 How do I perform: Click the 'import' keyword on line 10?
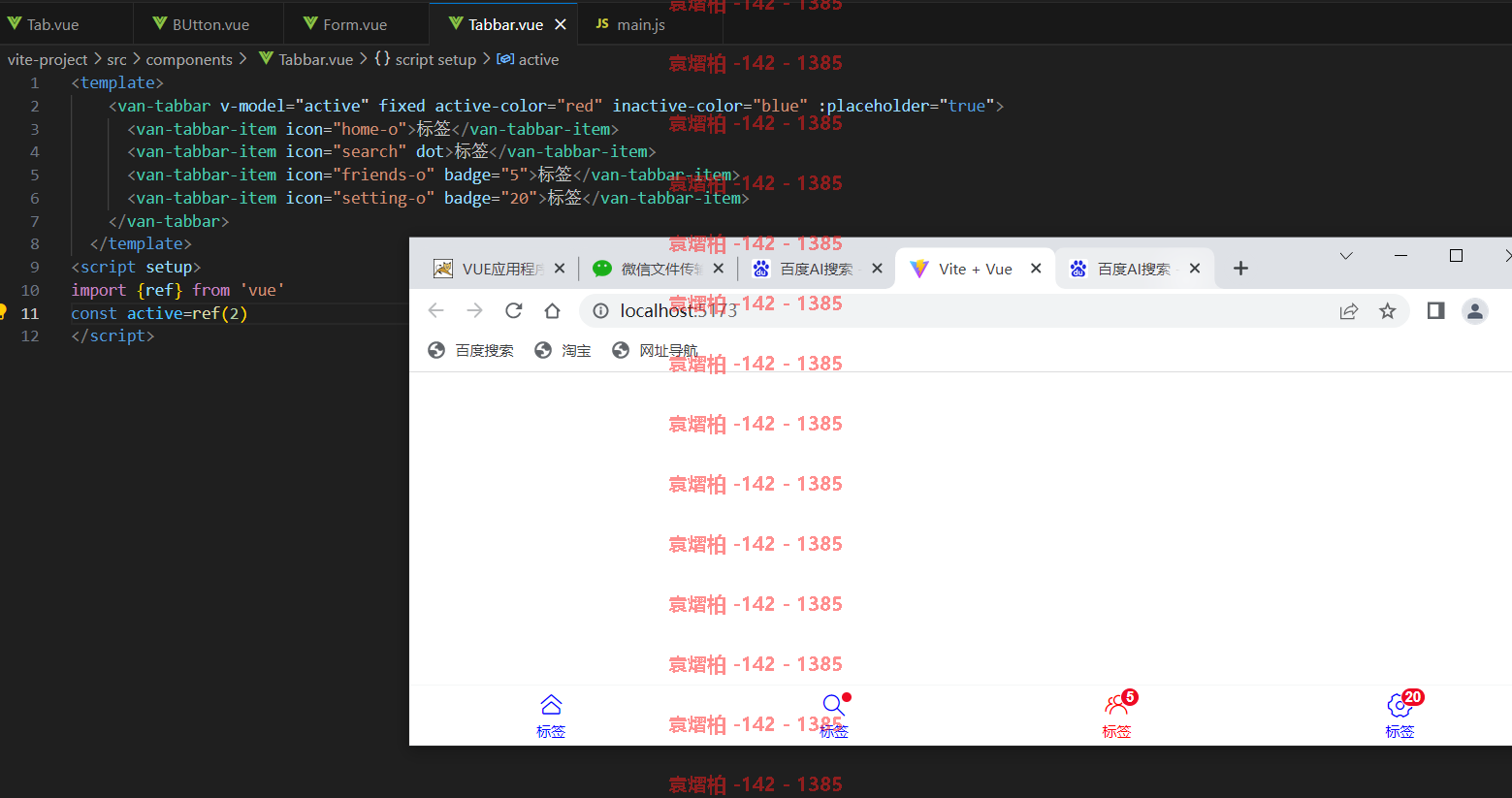pyautogui.click(x=98, y=290)
